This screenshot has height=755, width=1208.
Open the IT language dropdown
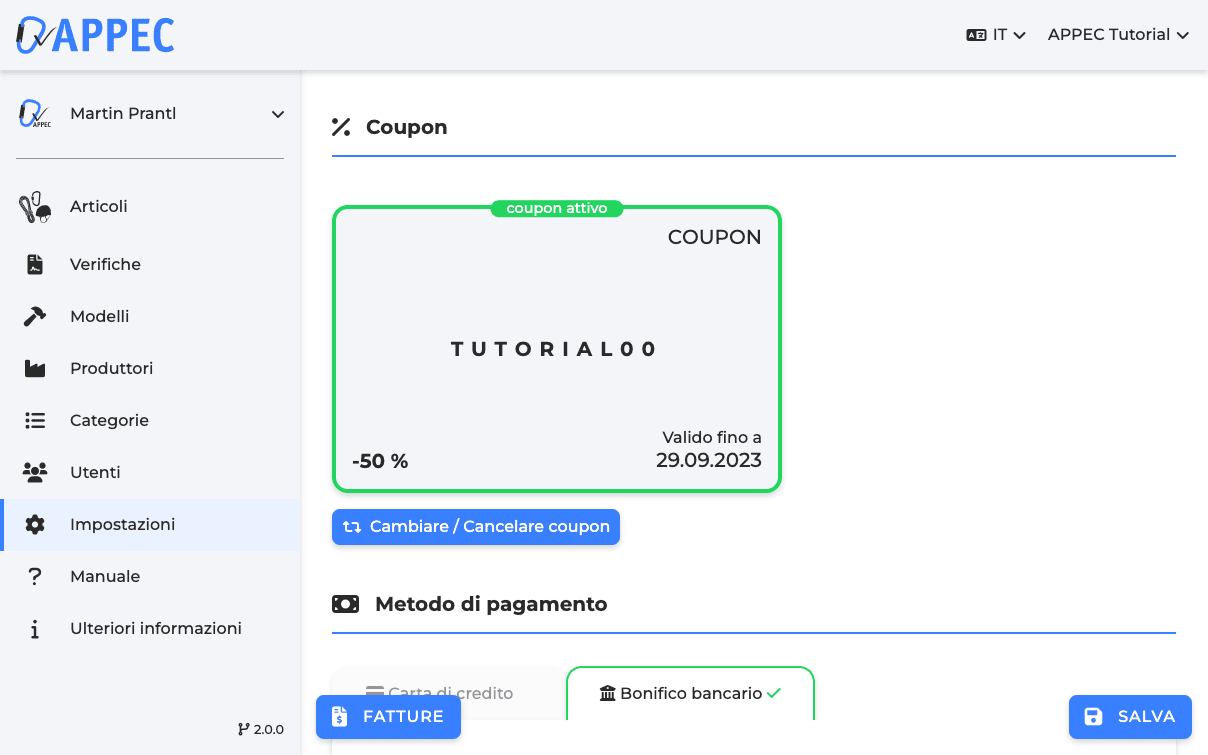pyautogui.click(x=996, y=34)
